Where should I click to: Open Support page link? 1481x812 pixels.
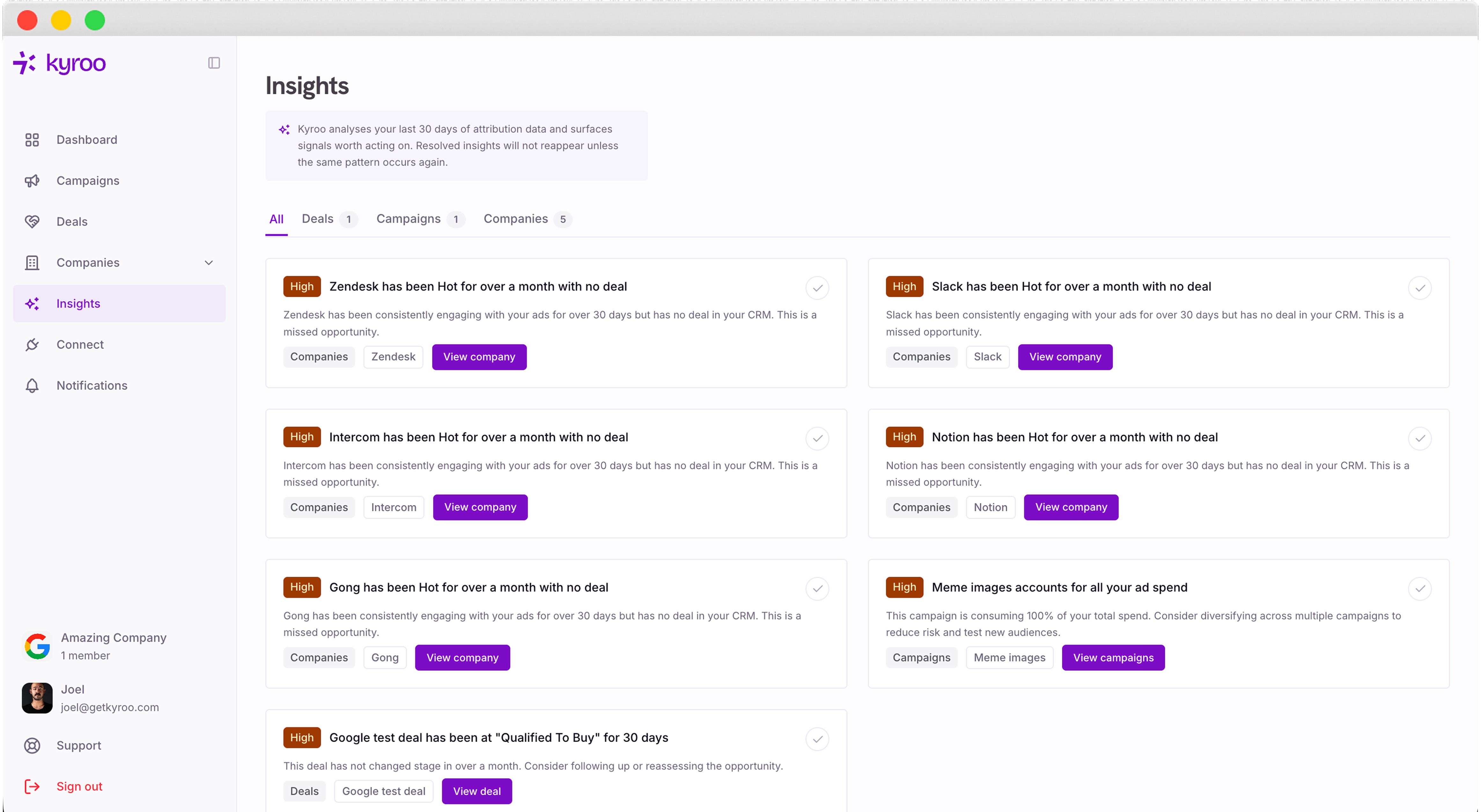(x=120, y=745)
